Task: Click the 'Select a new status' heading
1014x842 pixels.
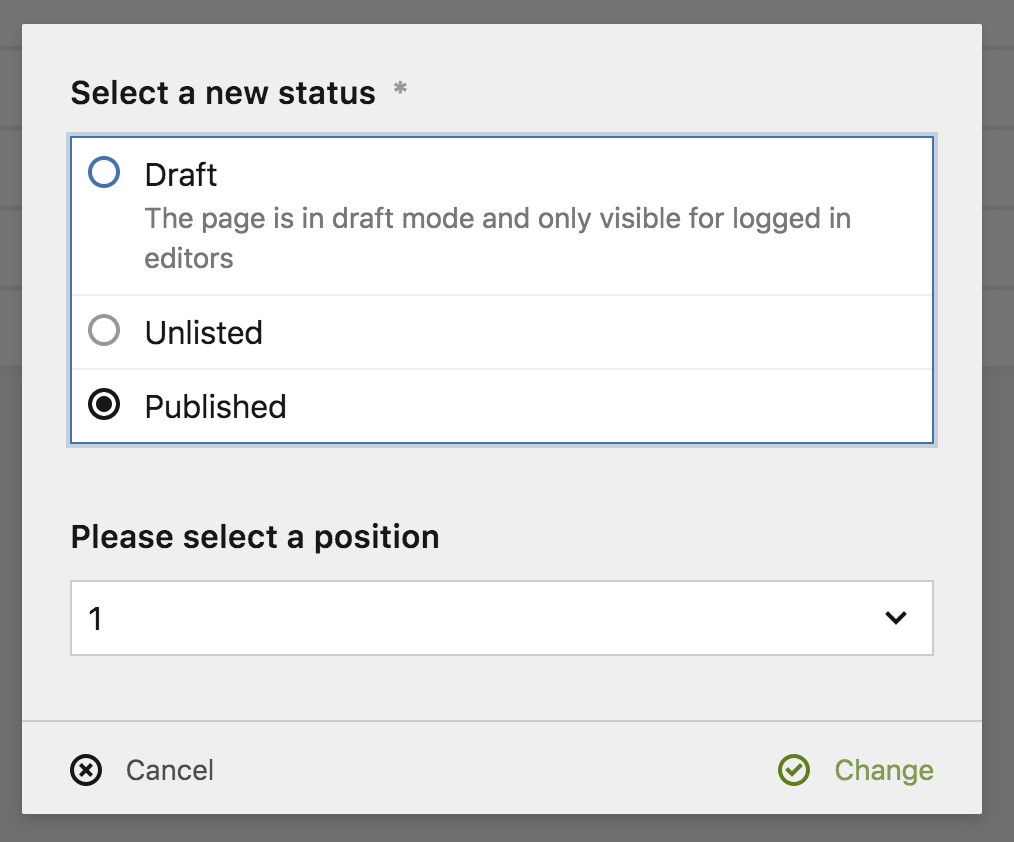Action: point(223,93)
